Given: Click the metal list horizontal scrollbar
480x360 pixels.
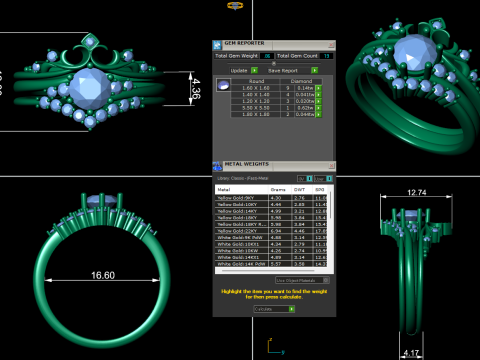Looking at the screenshot, I should pos(268,271).
